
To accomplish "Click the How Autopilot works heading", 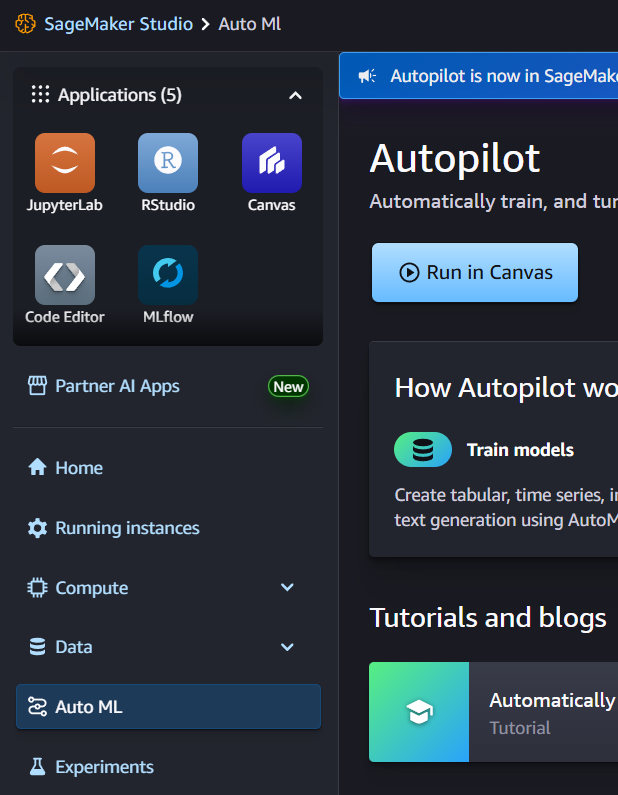I will [x=506, y=388].
